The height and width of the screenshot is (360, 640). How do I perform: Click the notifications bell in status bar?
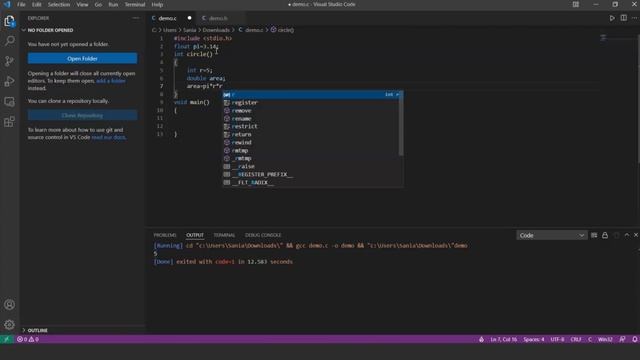click(x=635, y=339)
